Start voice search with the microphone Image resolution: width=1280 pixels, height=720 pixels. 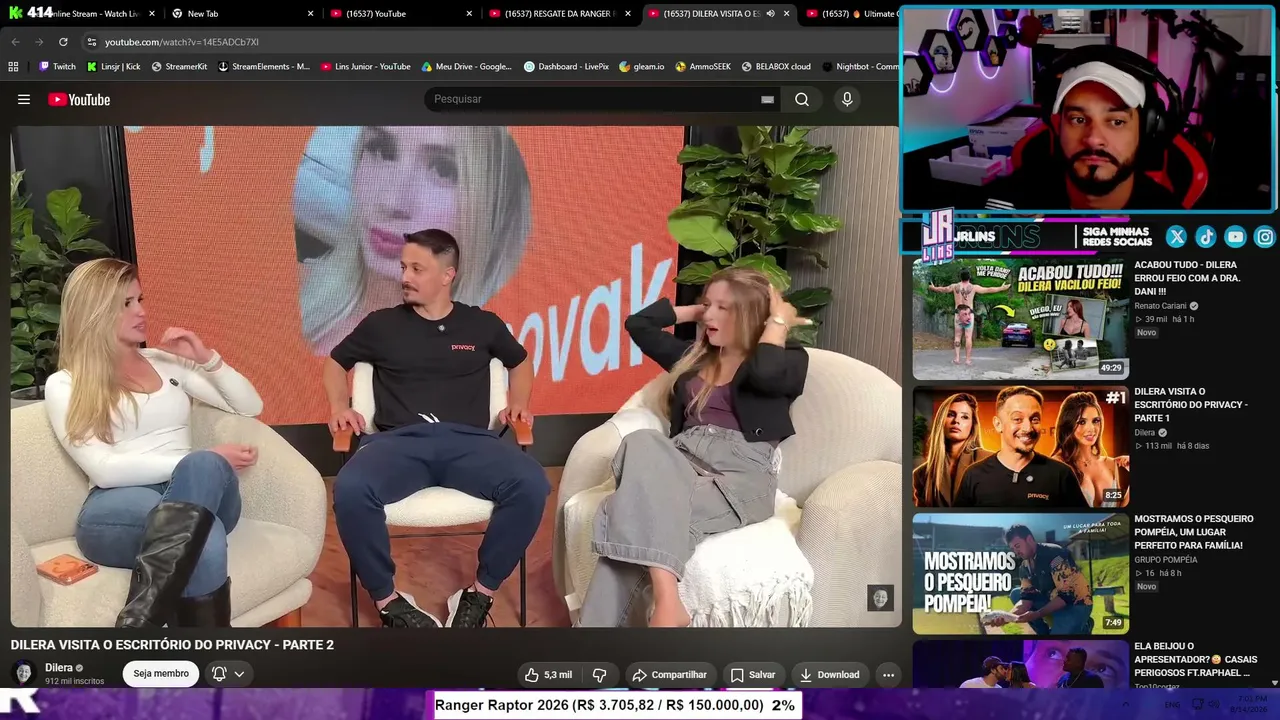point(847,99)
